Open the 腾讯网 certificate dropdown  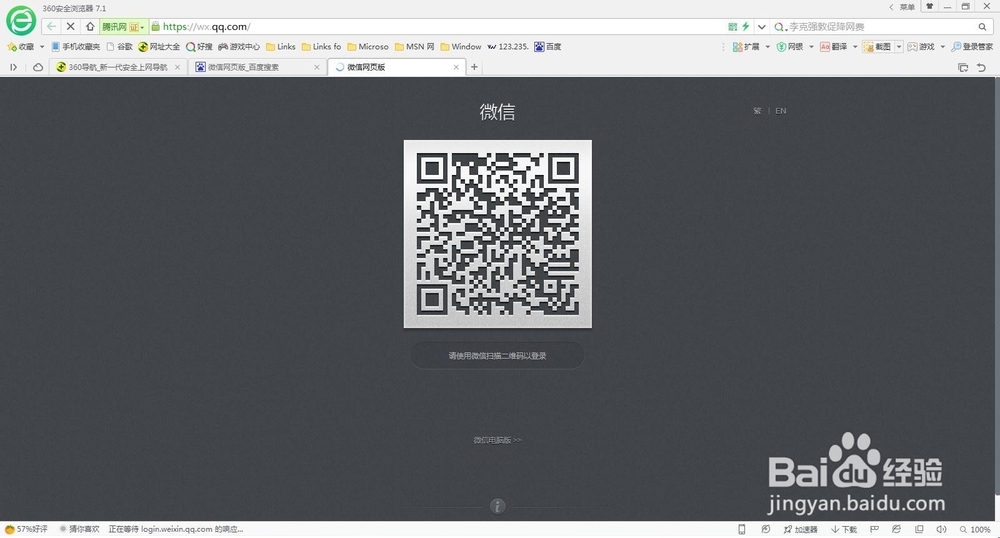[x=123, y=27]
